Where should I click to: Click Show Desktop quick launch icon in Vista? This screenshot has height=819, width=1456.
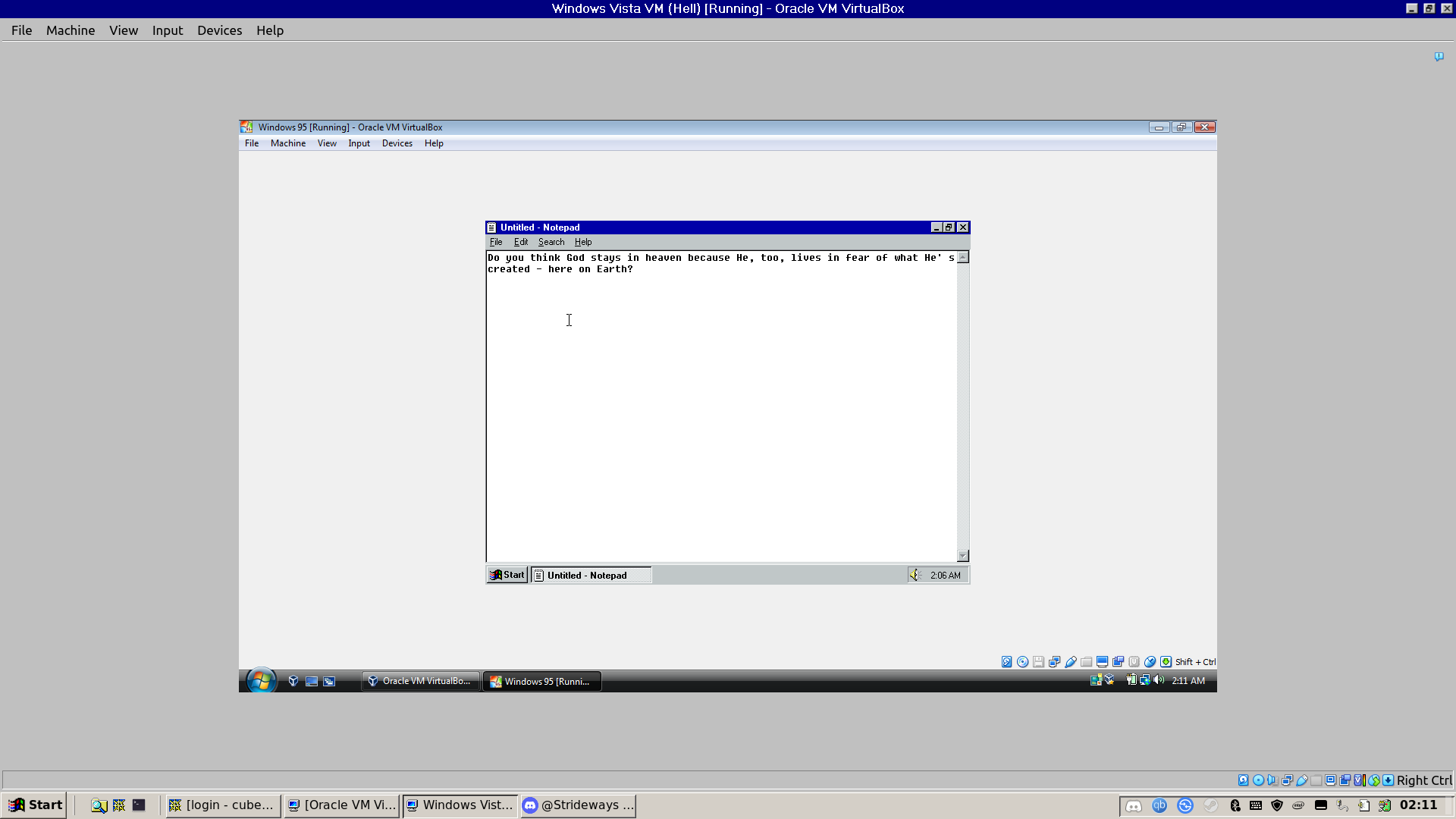click(311, 681)
